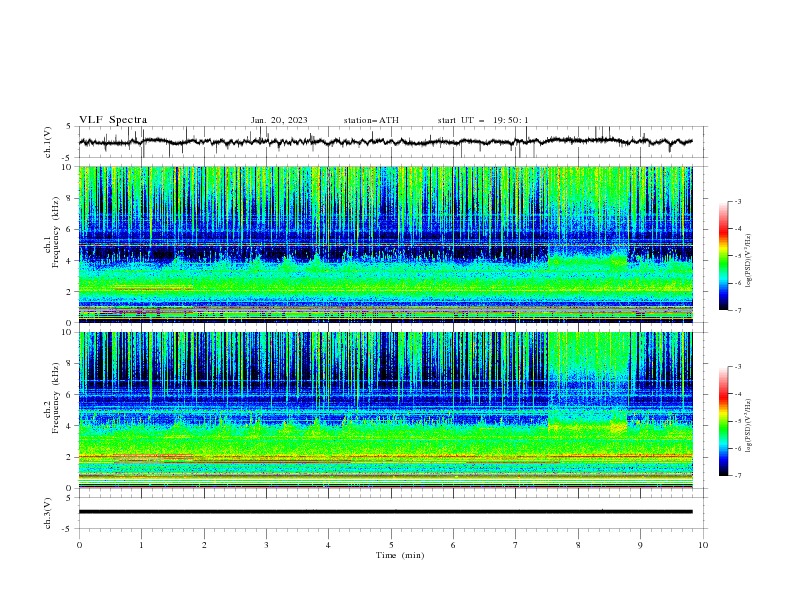The height and width of the screenshot is (612, 792).
Task: Click the "-3" tick on ch.1 color bar
Action: pyautogui.click(x=738, y=201)
